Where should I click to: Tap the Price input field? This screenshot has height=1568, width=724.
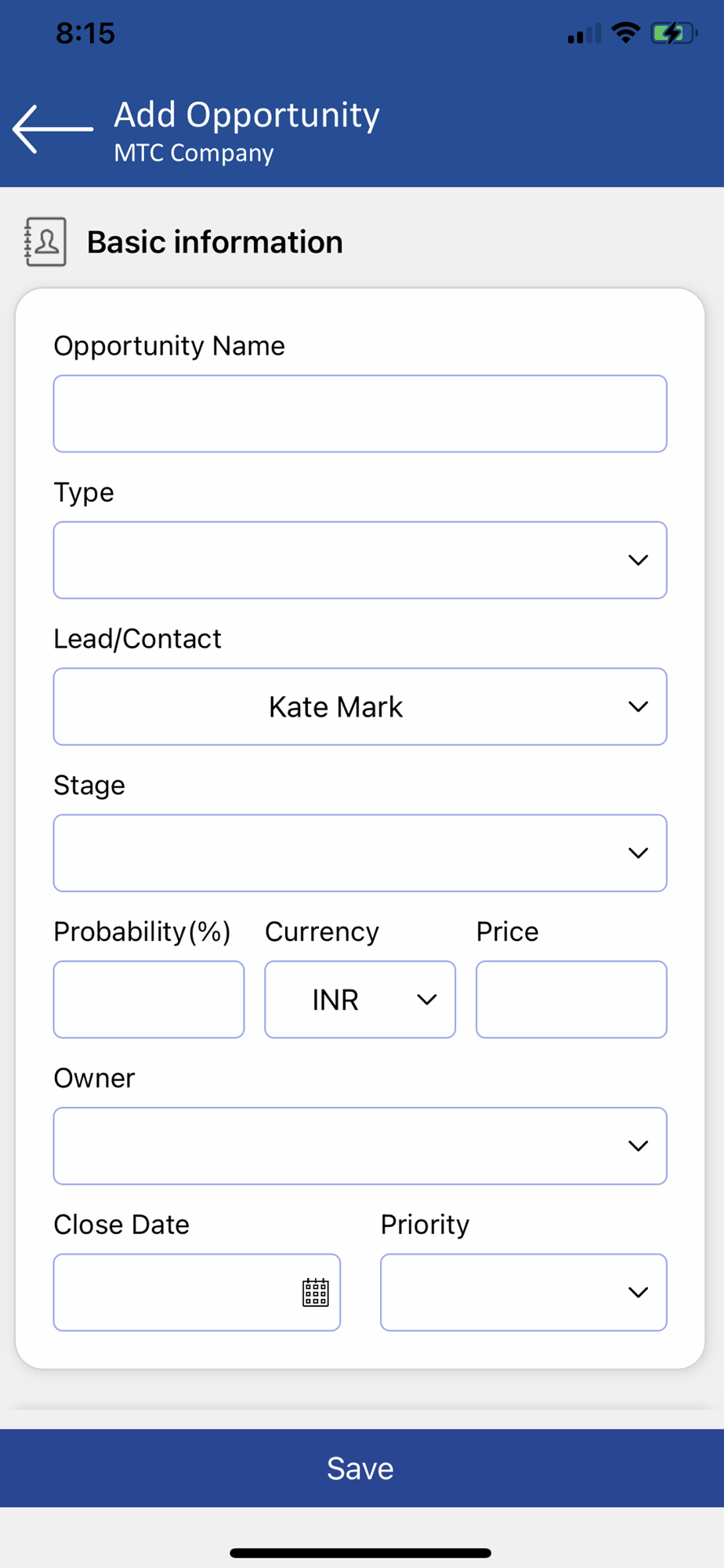571,1000
